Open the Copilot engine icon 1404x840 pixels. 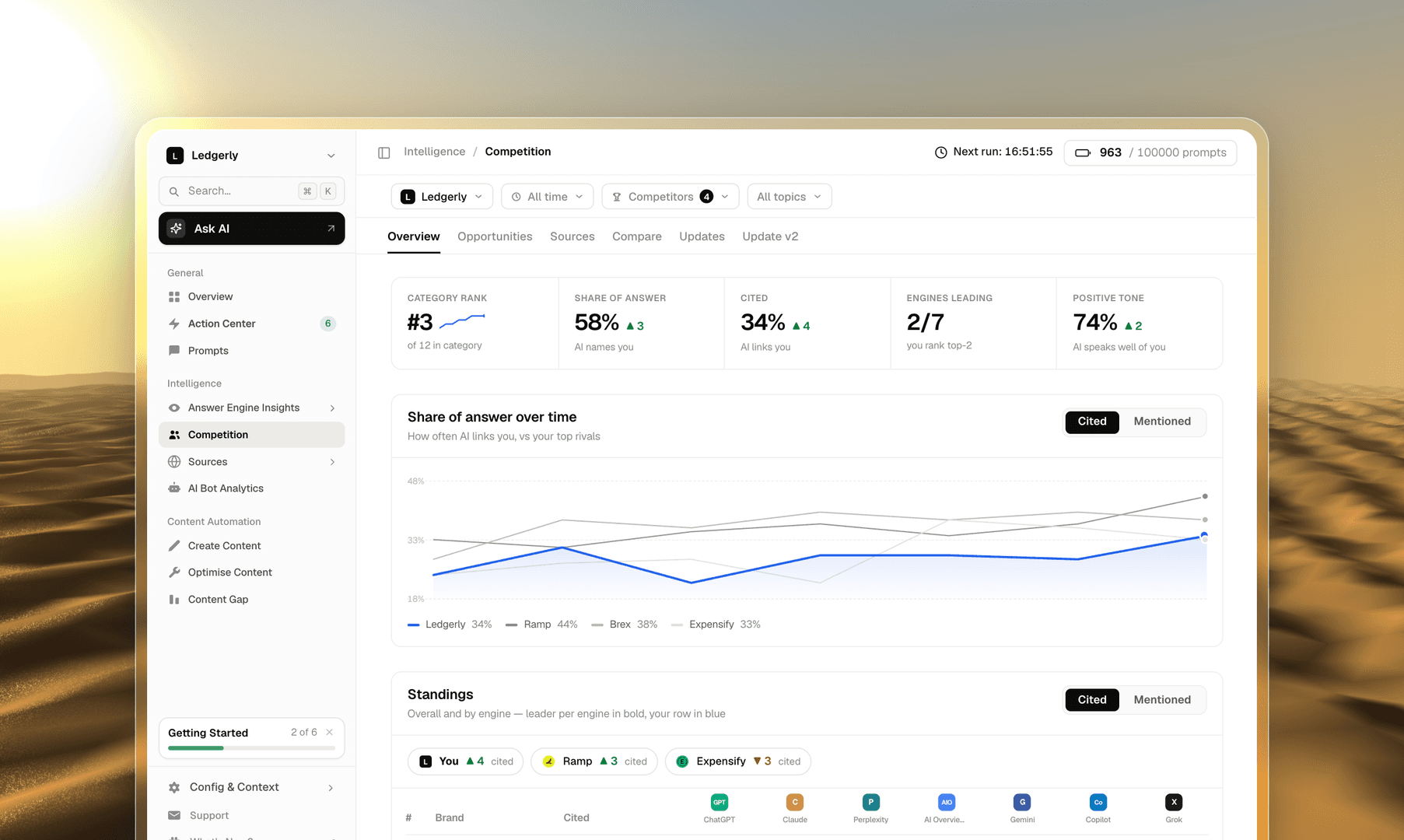coord(1098,802)
